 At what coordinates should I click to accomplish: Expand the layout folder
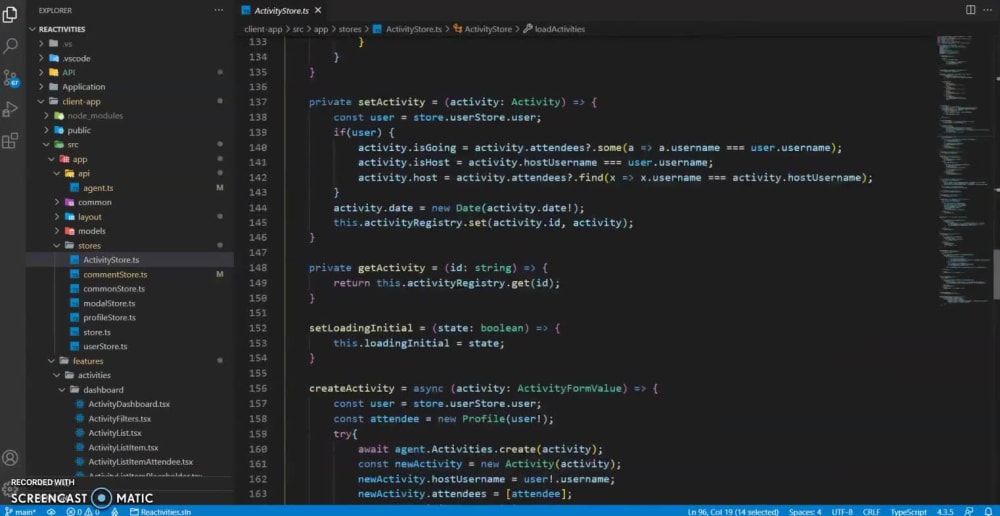(130, 216)
